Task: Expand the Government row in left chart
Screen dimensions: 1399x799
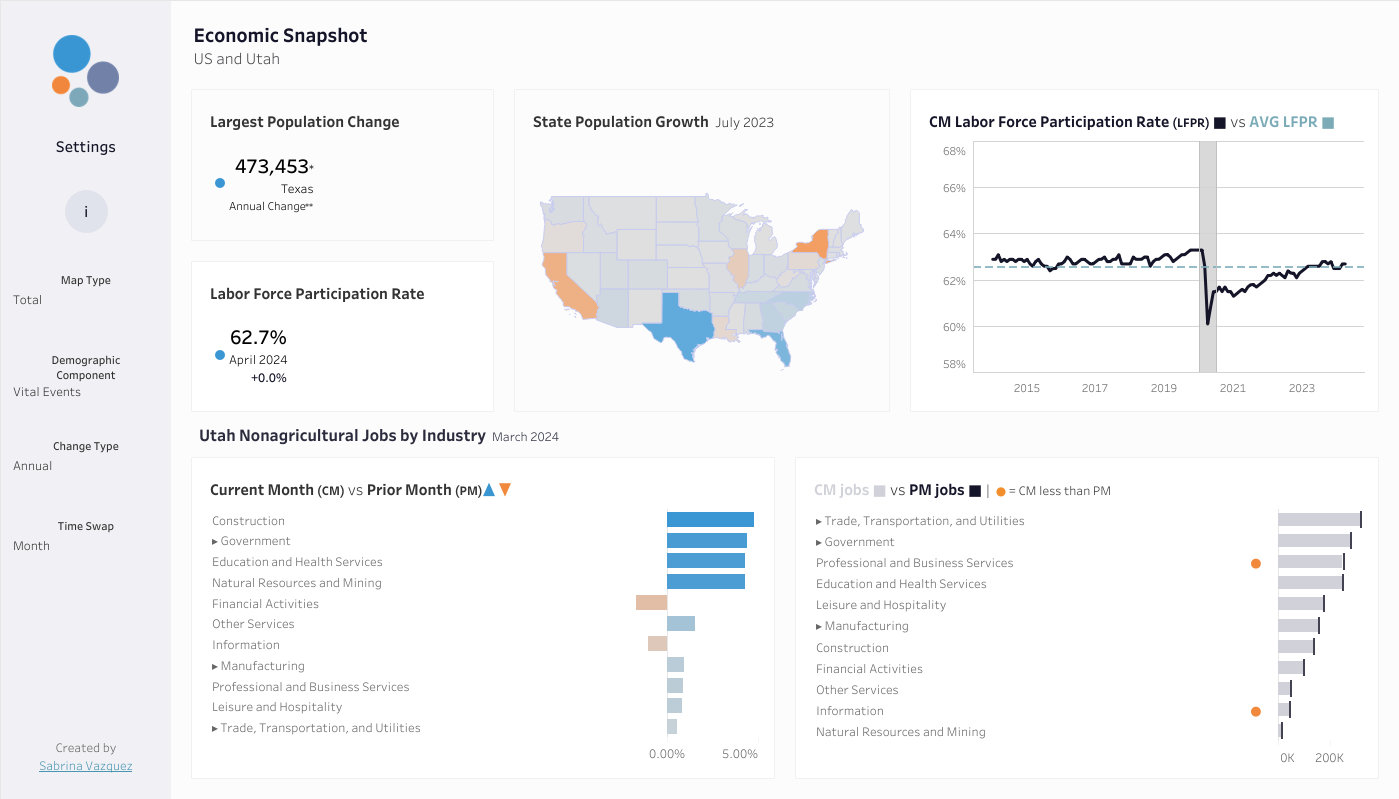Action: [x=215, y=541]
